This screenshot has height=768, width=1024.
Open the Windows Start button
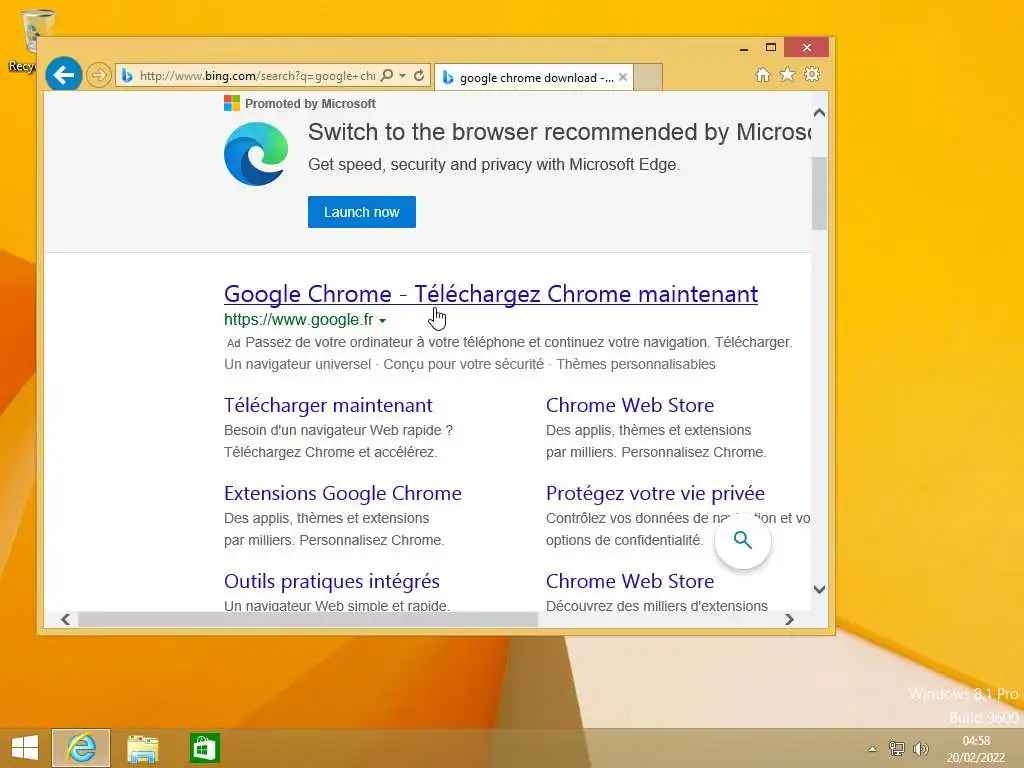point(25,748)
